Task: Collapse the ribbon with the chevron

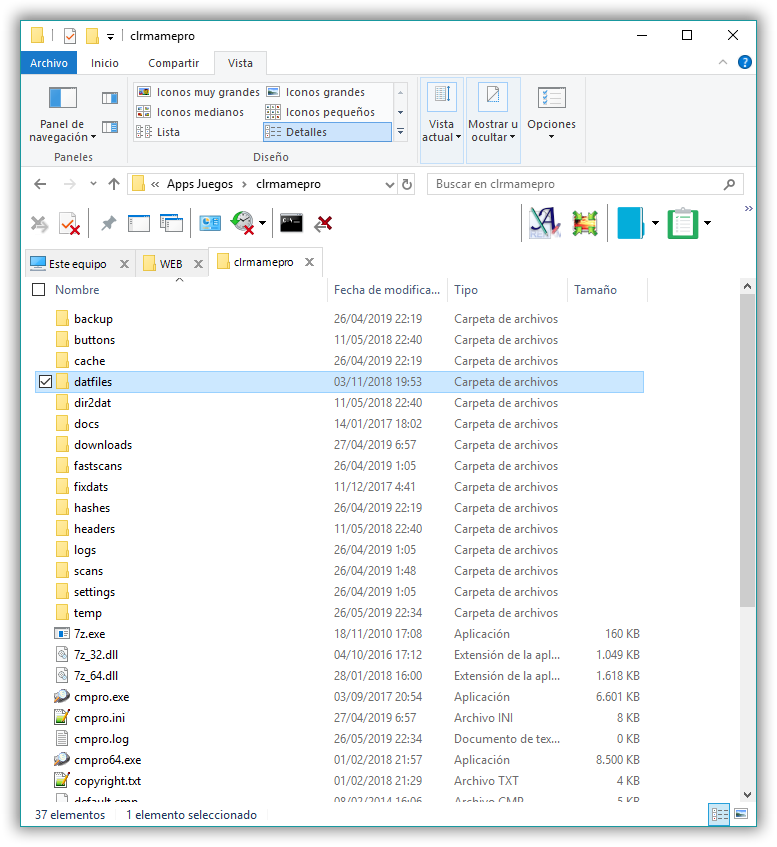Action: (x=722, y=63)
